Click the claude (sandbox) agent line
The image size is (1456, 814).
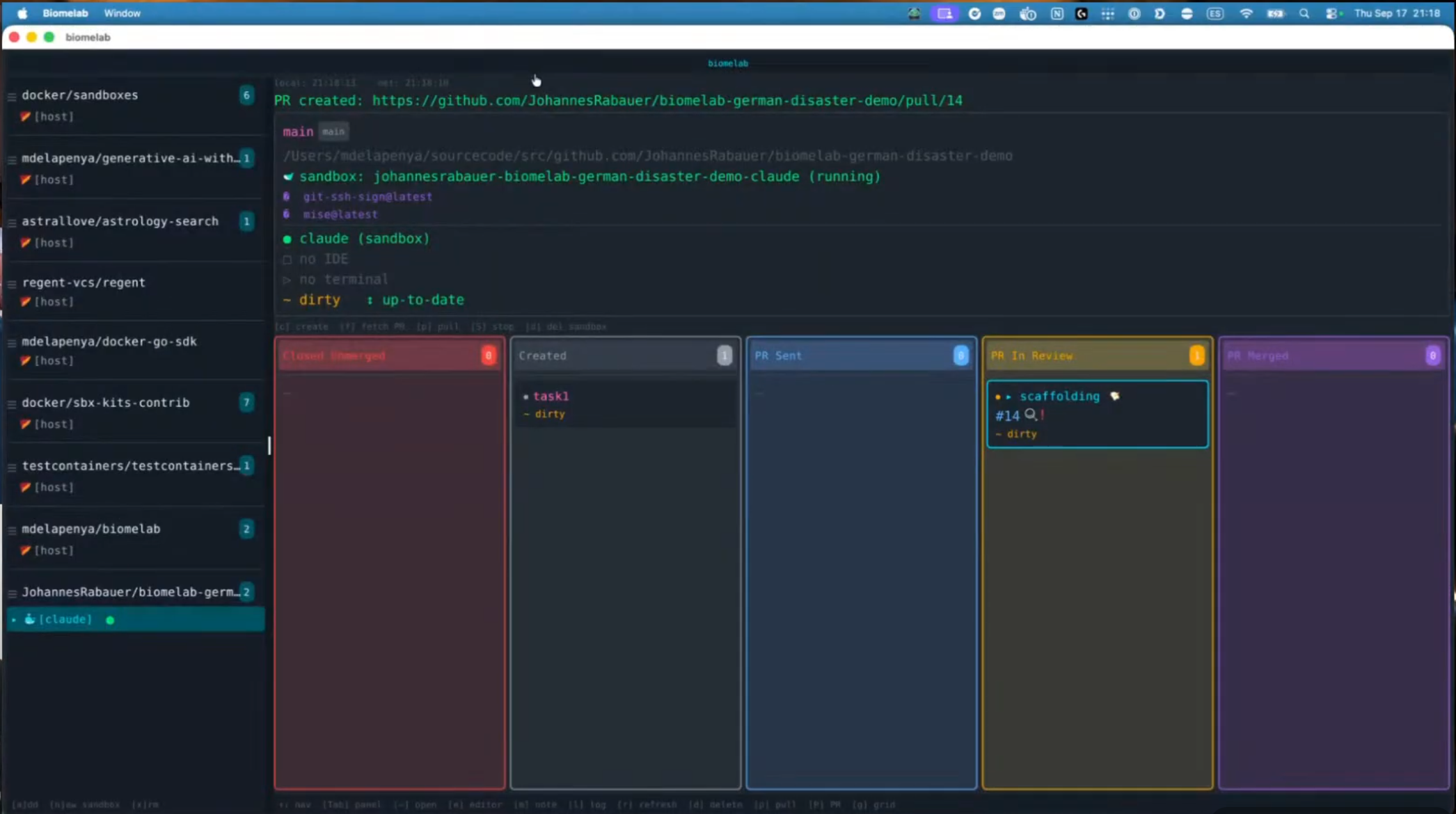[365, 239]
